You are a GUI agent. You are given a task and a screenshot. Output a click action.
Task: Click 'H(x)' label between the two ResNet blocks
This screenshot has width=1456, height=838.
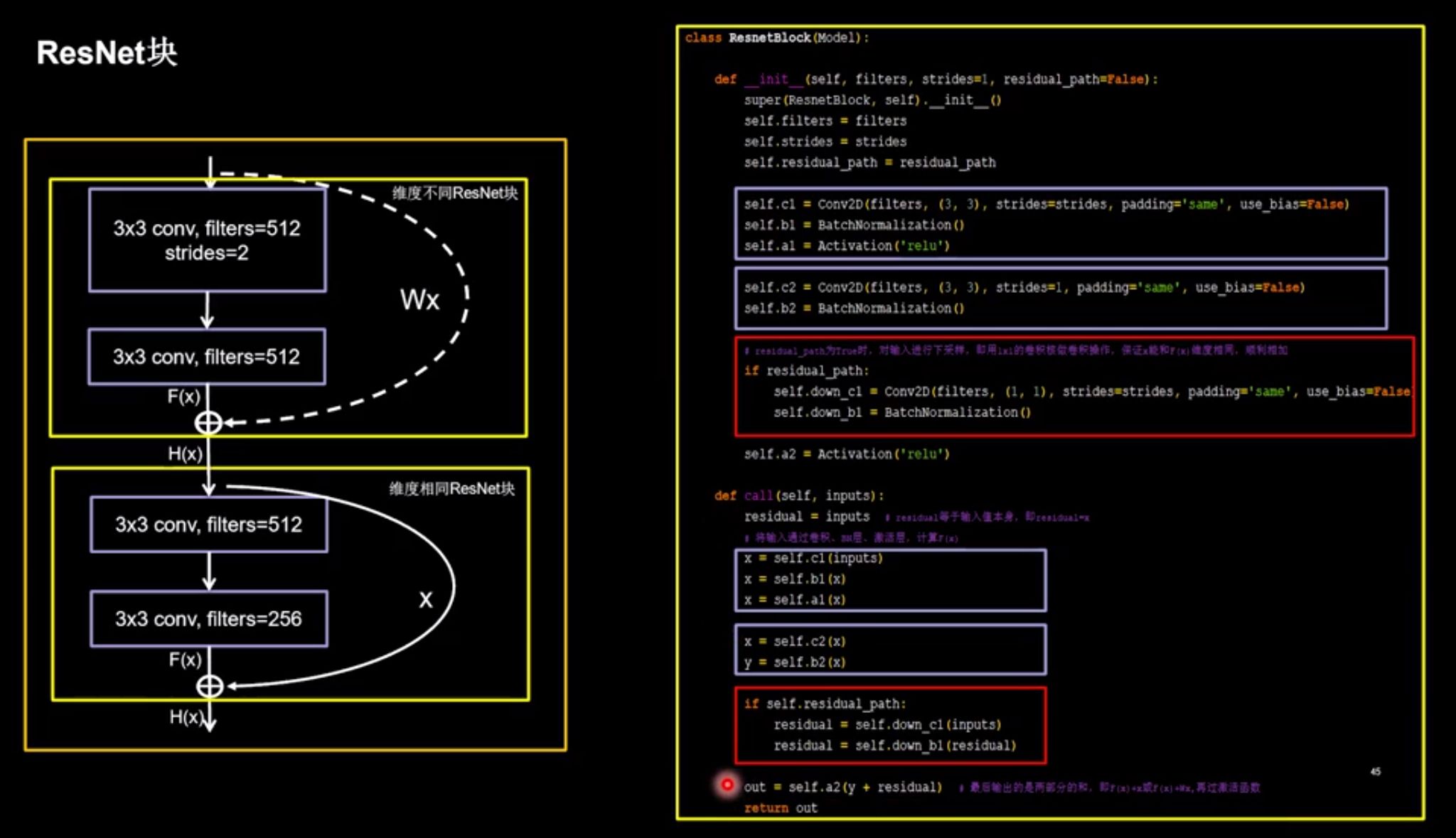[185, 453]
